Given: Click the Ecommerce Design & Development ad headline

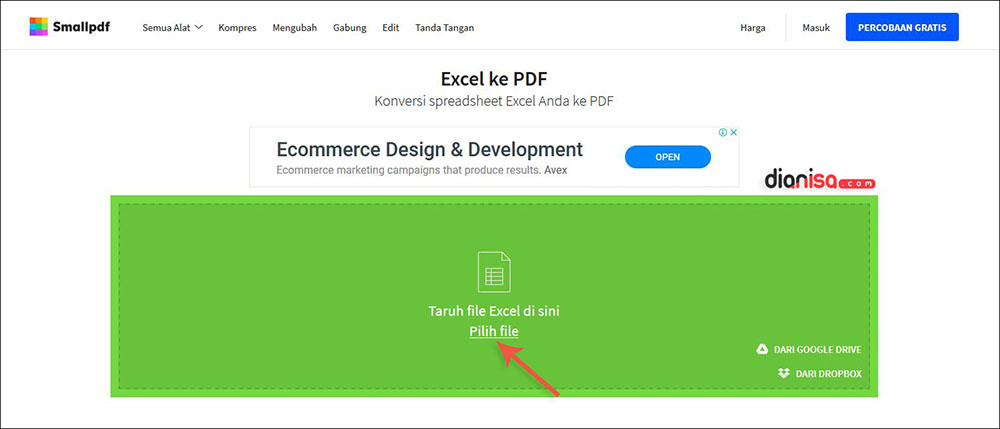Looking at the screenshot, I should point(429,150).
